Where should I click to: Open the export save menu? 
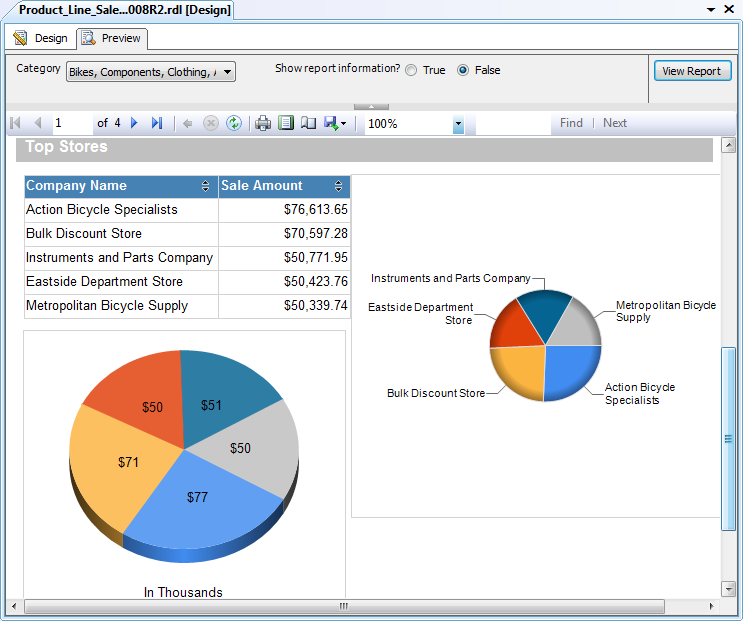[335, 123]
